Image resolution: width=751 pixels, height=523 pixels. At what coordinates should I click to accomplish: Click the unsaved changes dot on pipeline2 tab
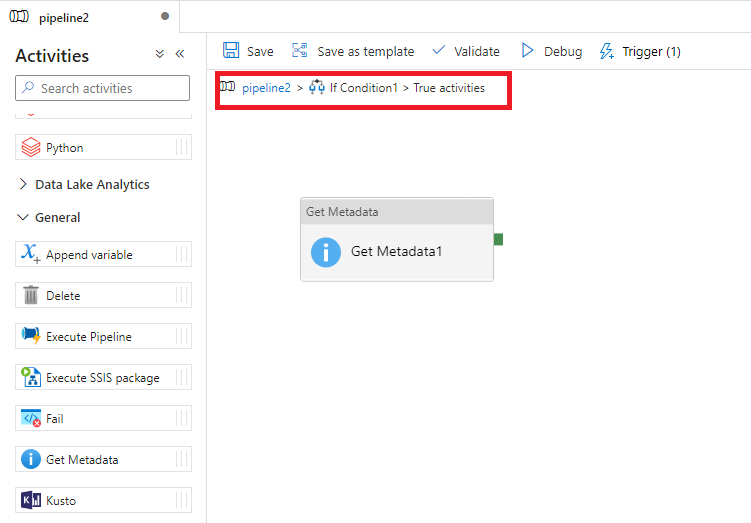165,16
